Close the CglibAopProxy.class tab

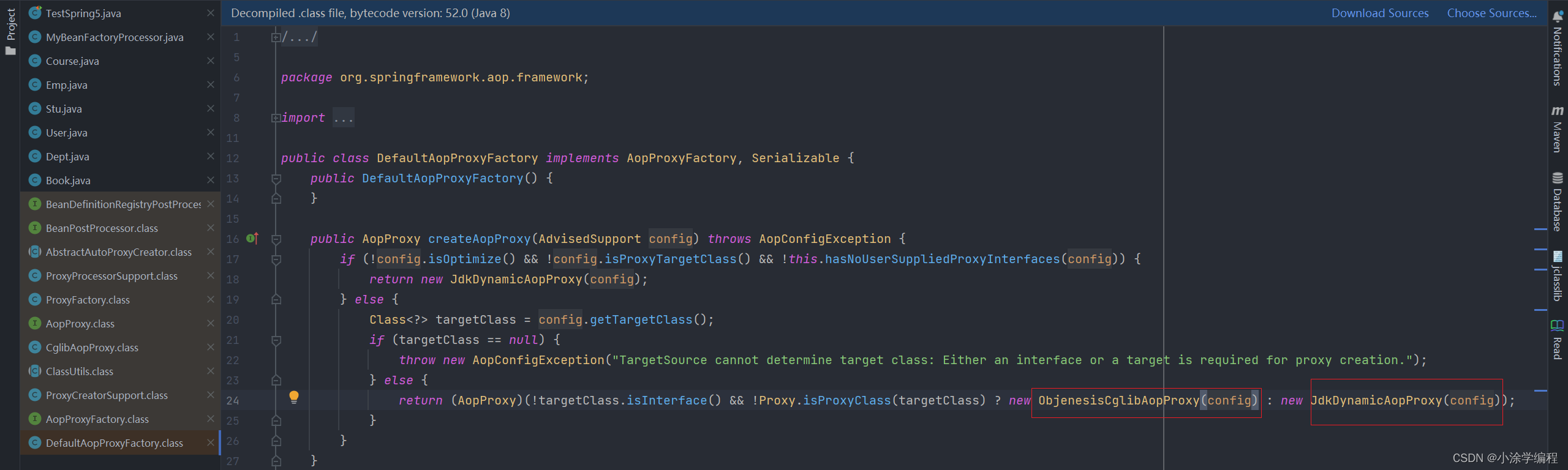pos(211,347)
